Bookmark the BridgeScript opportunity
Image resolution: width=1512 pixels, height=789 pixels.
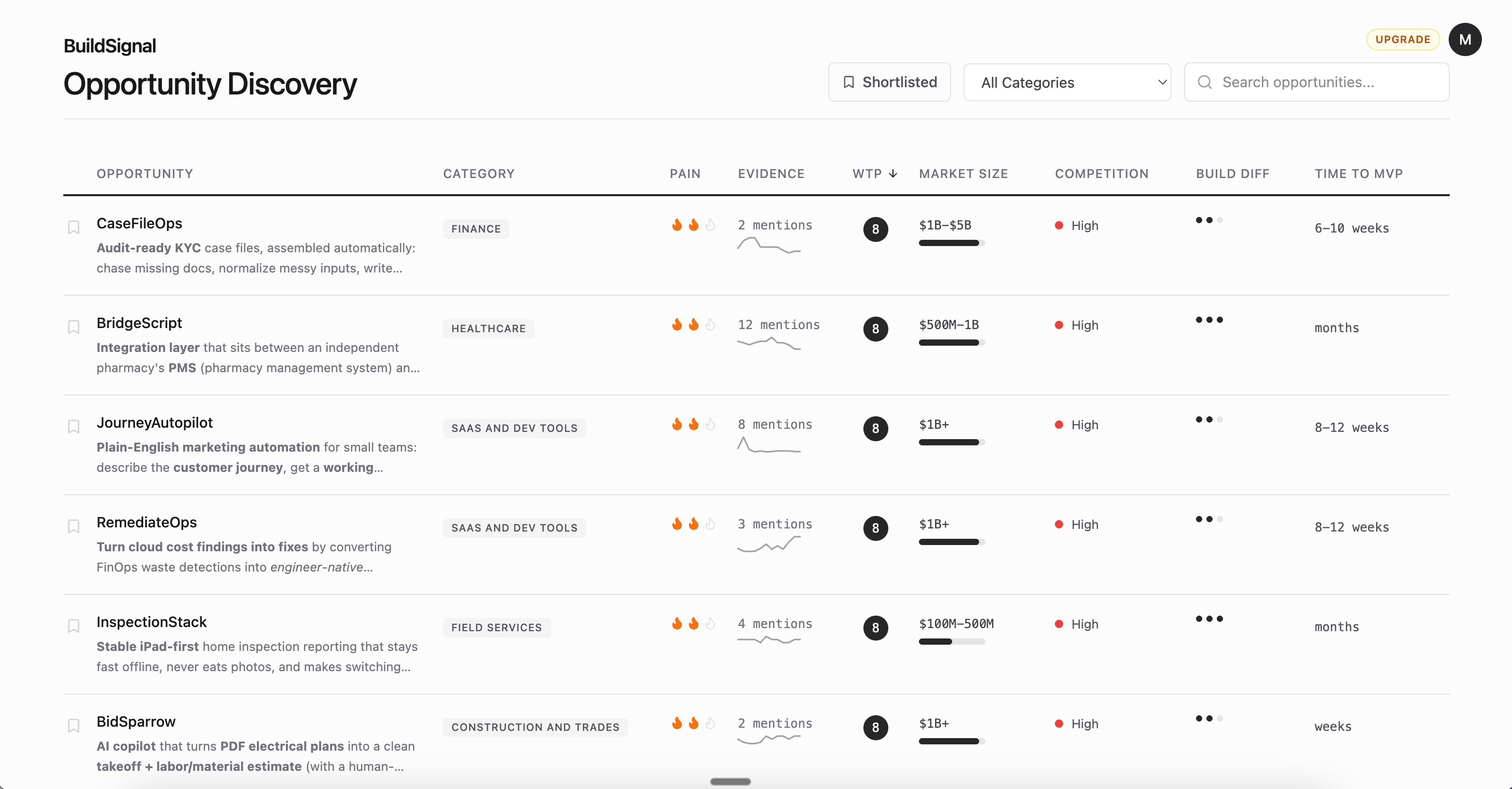point(73,327)
